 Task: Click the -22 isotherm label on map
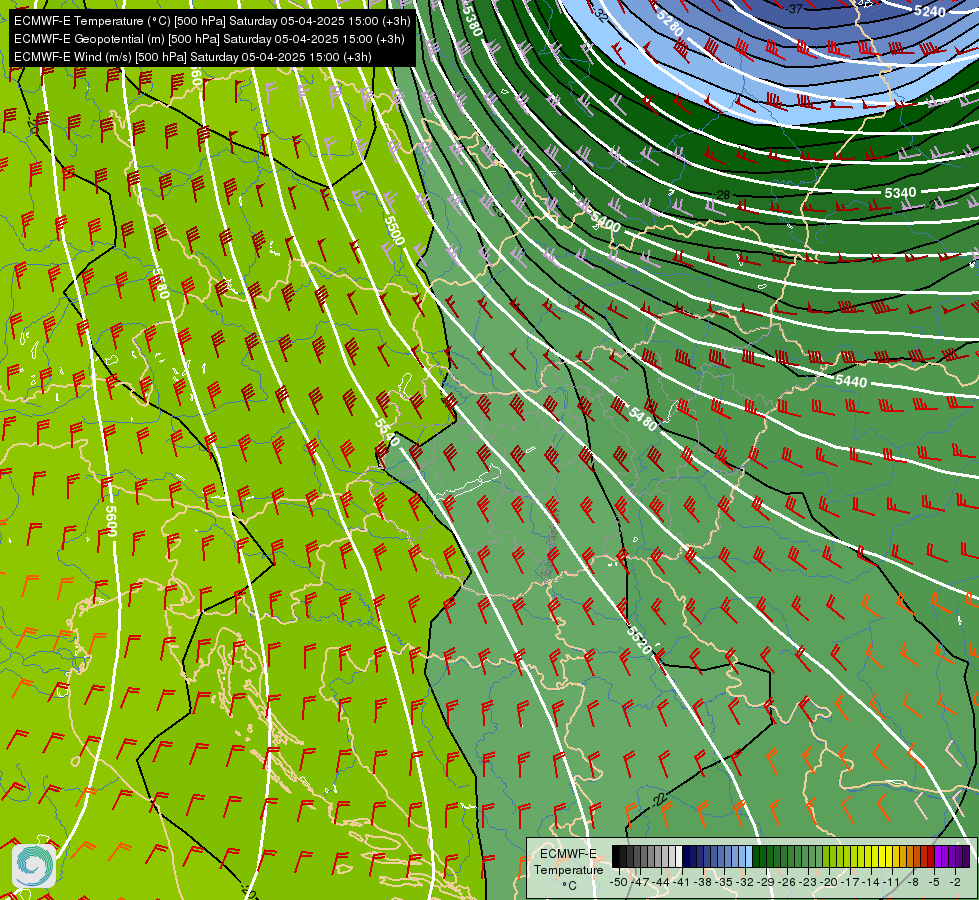coord(659,799)
